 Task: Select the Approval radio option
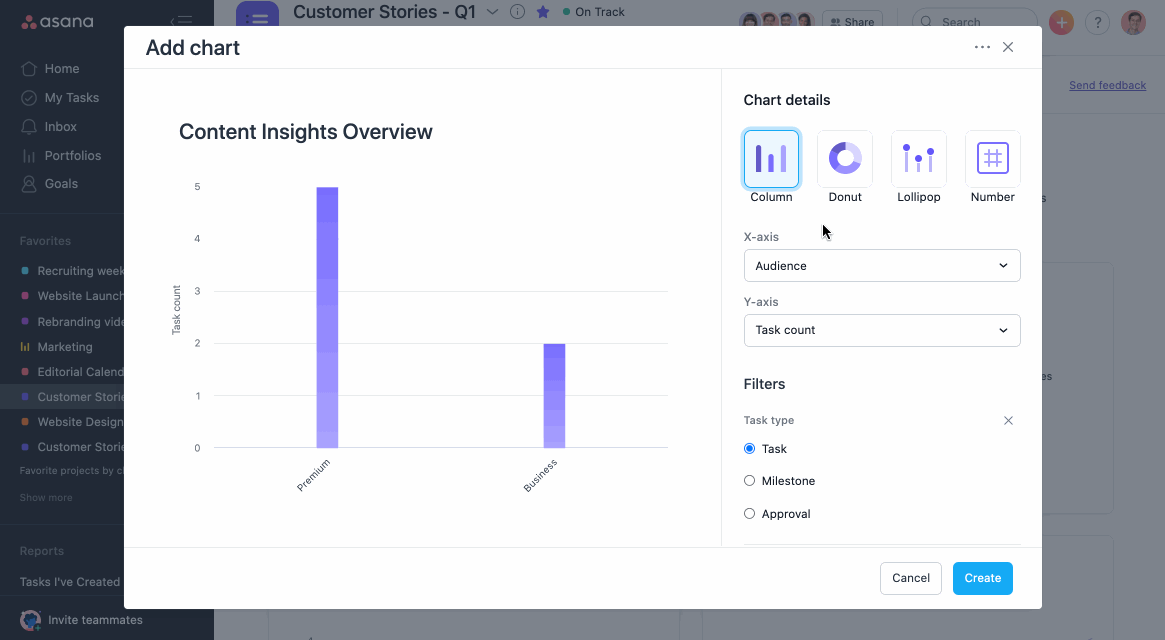pos(750,514)
